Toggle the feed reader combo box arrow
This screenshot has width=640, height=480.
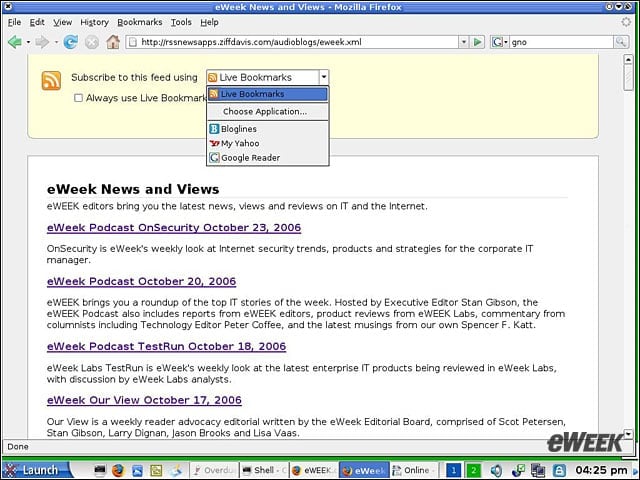[x=324, y=77]
